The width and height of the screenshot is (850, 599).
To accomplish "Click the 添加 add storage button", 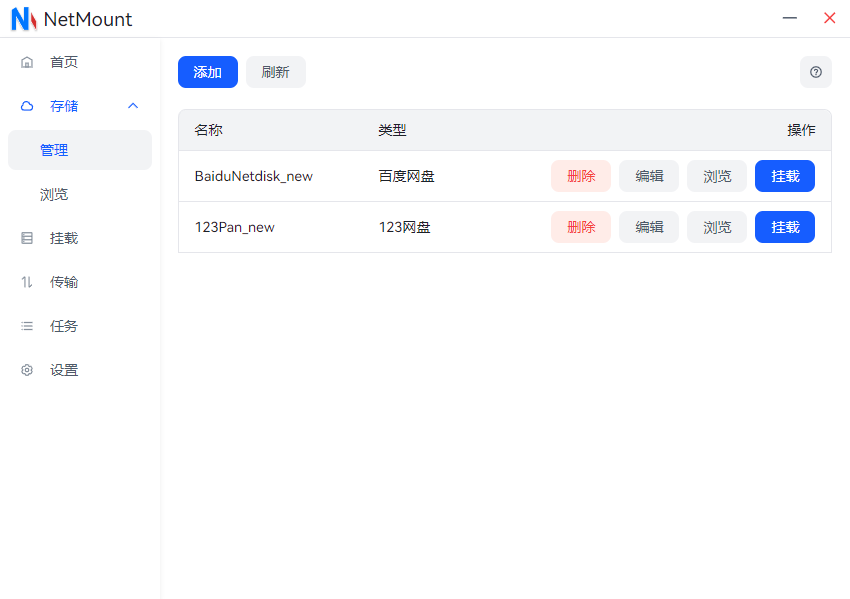I will pyautogui.click(x=207, y=72).
